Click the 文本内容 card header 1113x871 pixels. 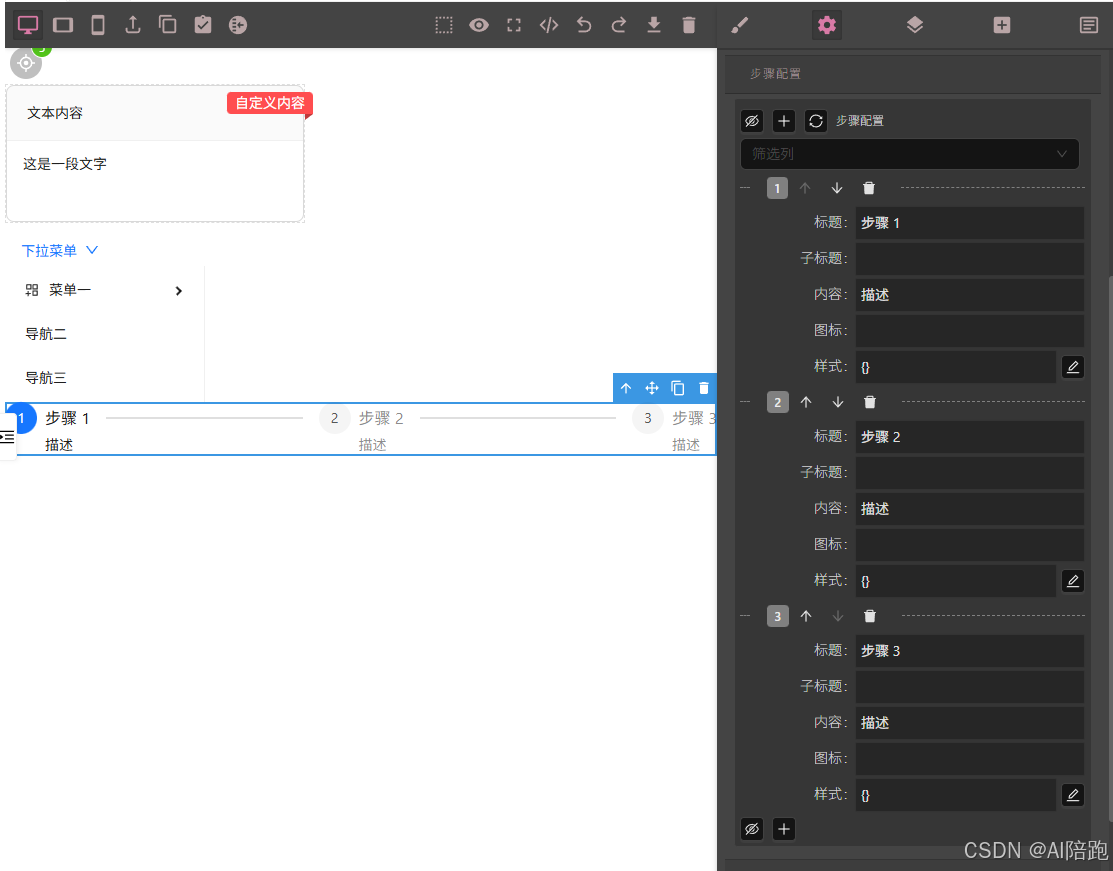[155, 114]
